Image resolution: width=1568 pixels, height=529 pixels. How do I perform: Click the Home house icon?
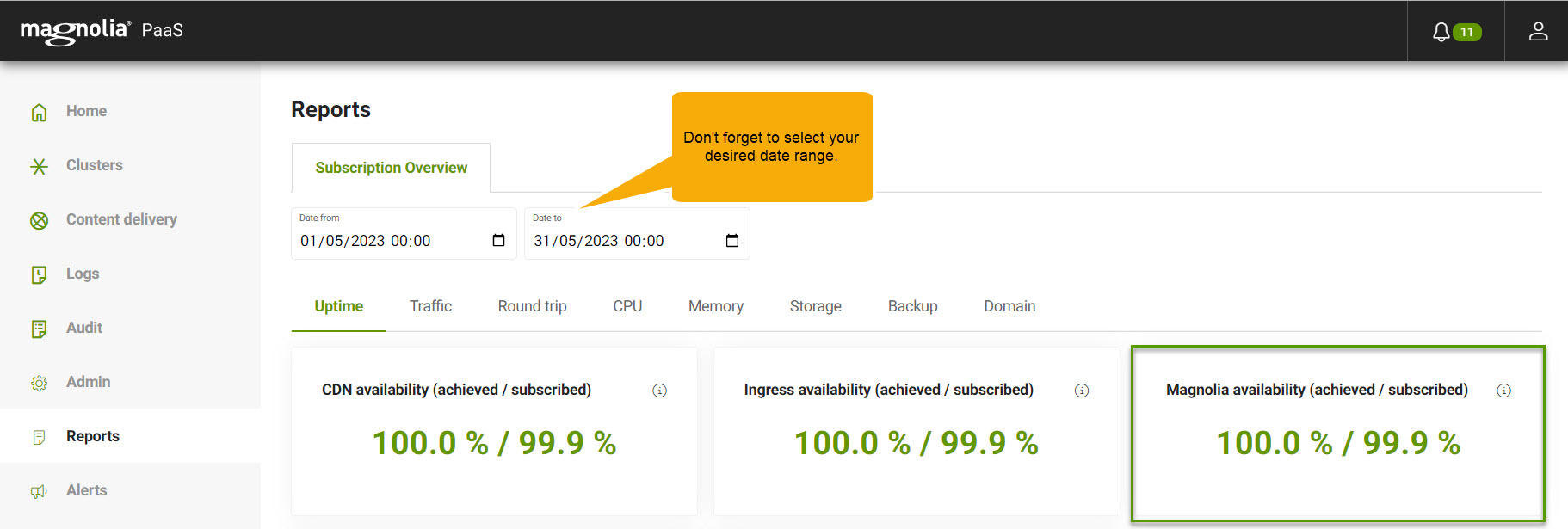39,112
